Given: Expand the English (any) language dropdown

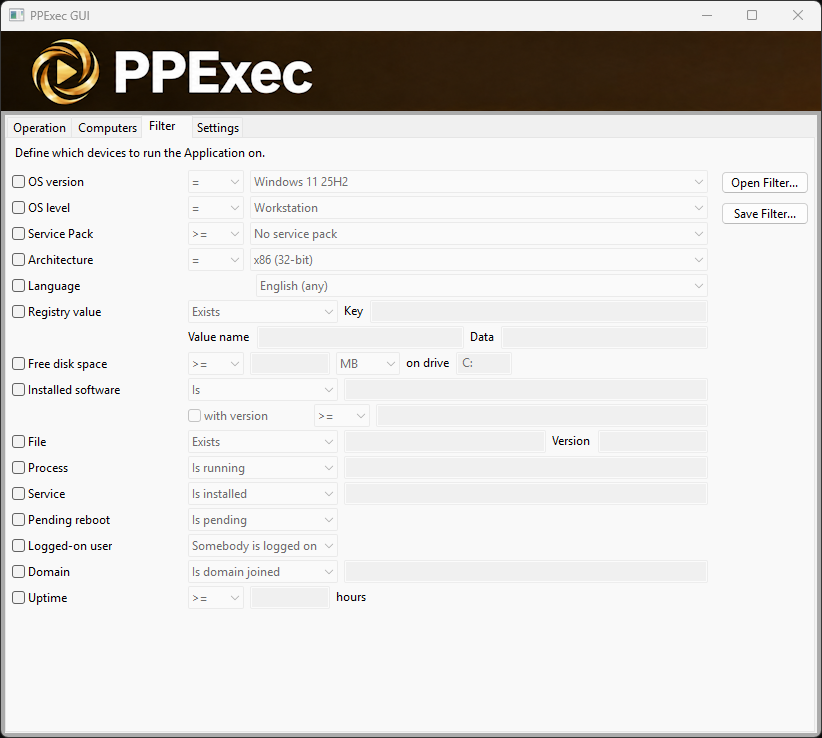Looking at the screenshot, I should [482, 286].
